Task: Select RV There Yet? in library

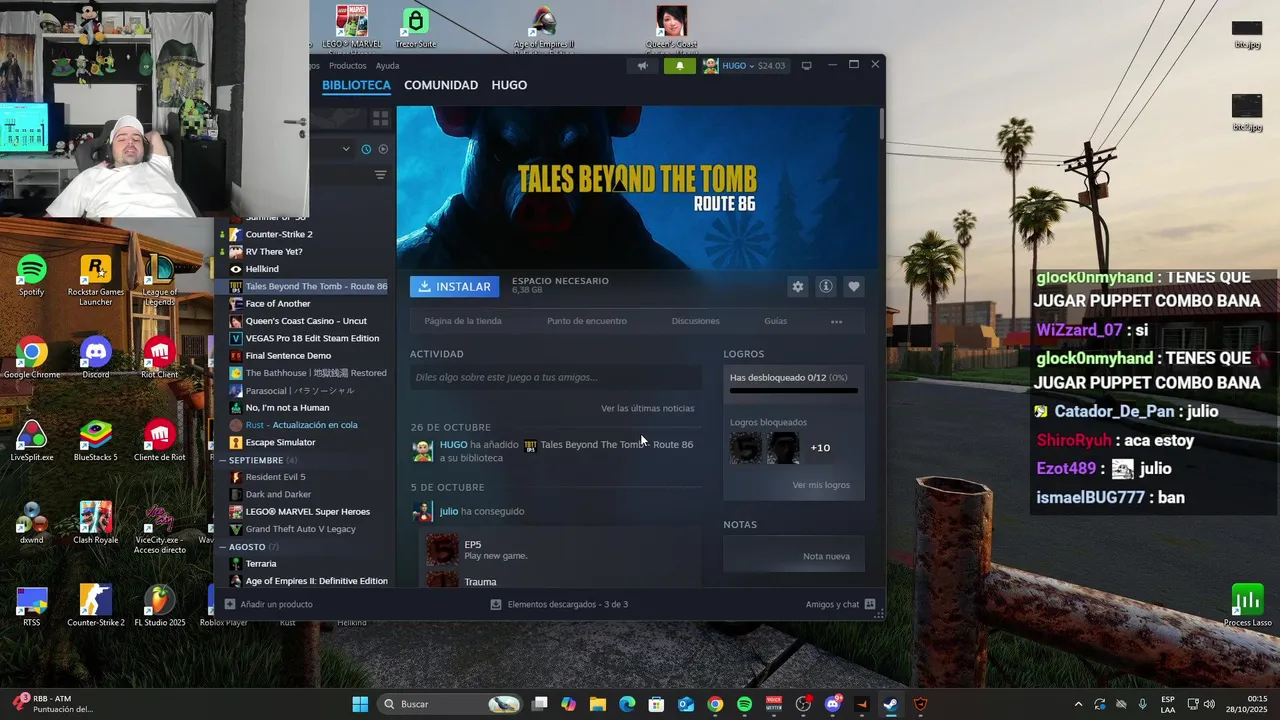Action: (274, 252)
